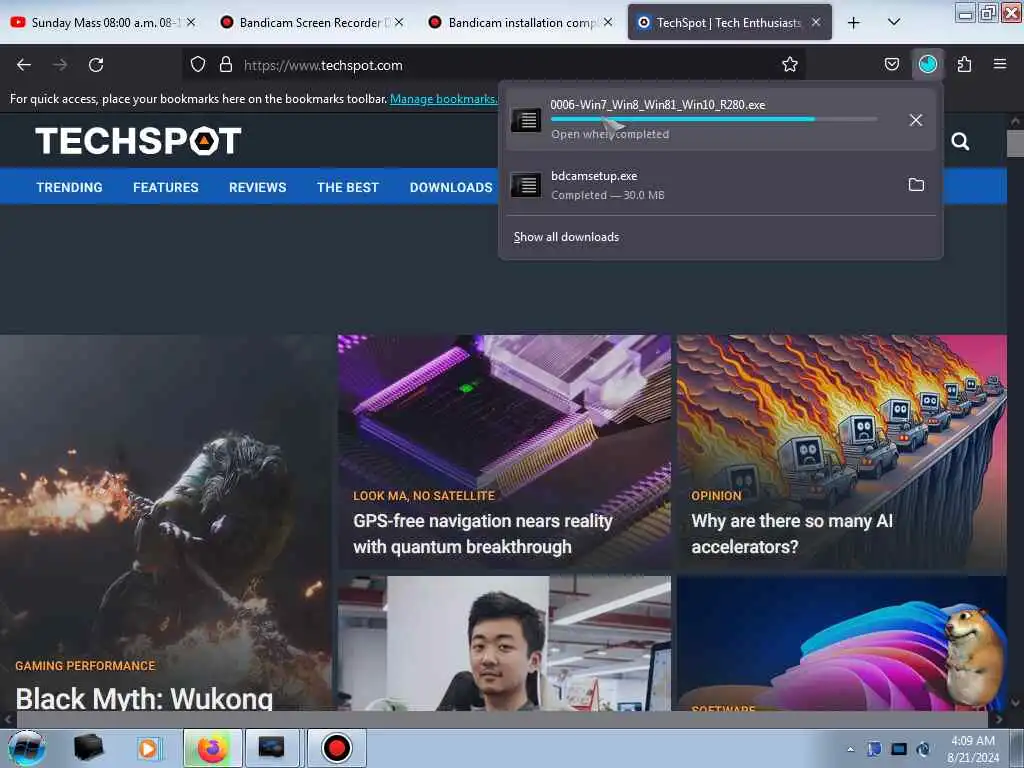The height and width of the screenshot is (768, 1024).
Task: Open the Extensions puzzle icon
Action: (x=964, y=65)
